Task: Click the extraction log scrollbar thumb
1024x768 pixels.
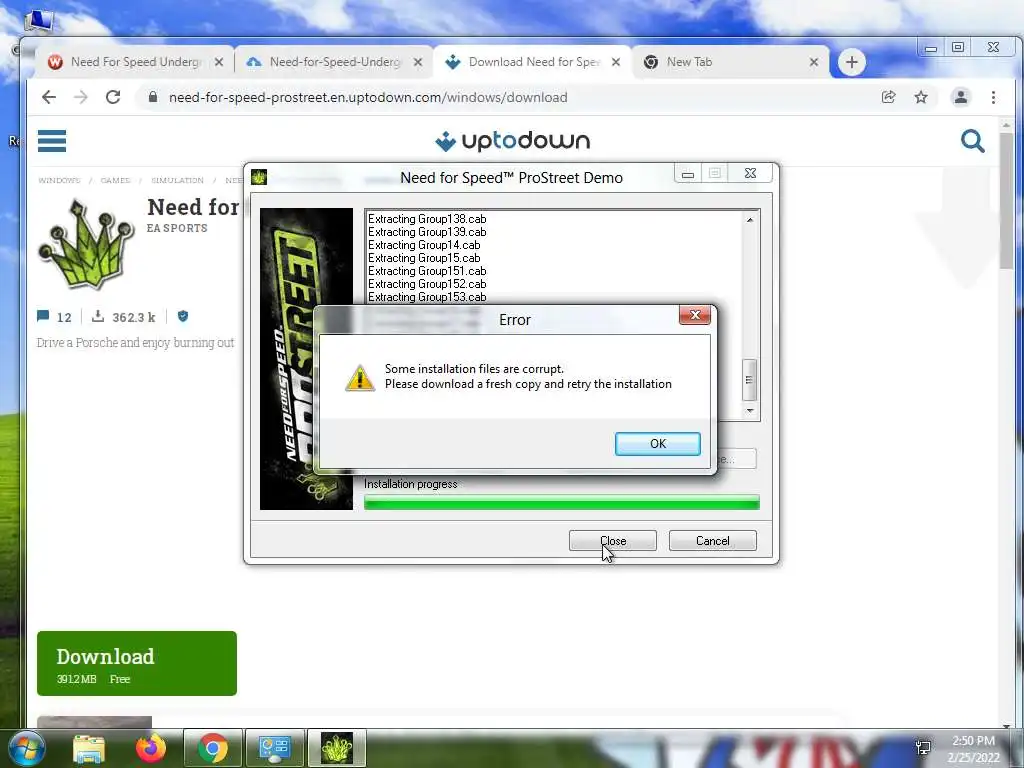Action: point(750,379)
